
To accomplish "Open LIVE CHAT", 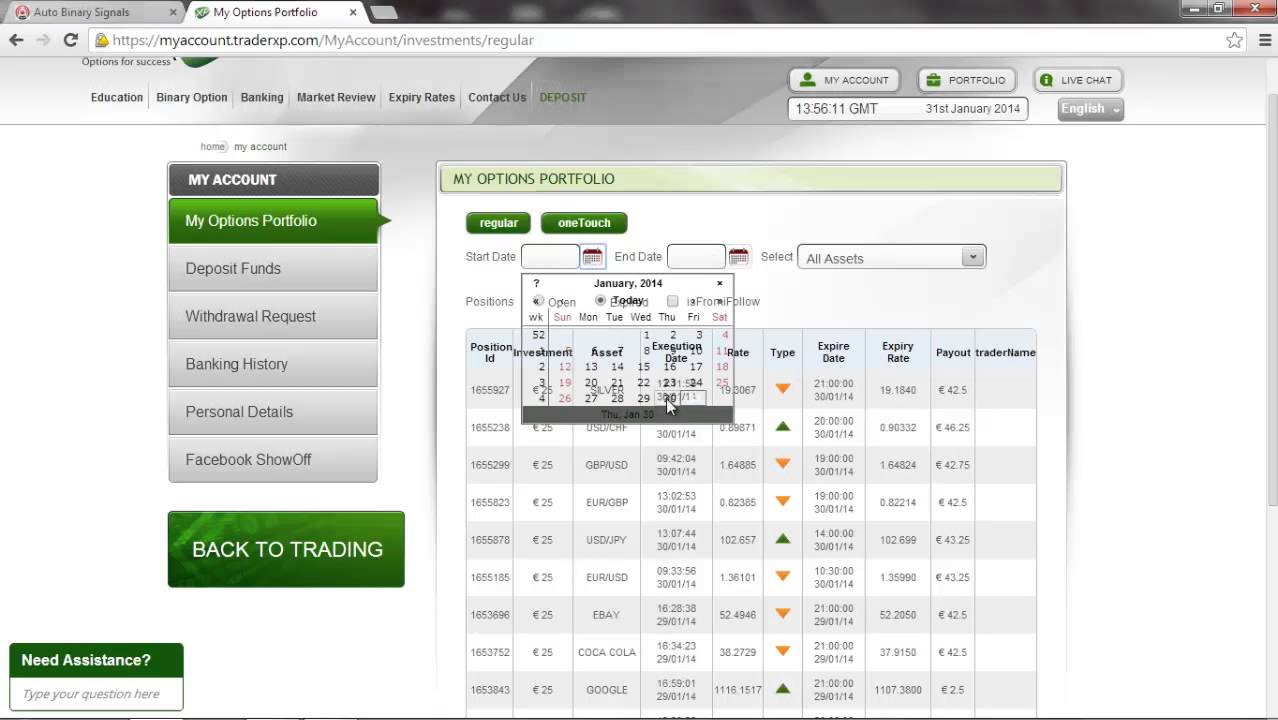I will click(1077, 80).
